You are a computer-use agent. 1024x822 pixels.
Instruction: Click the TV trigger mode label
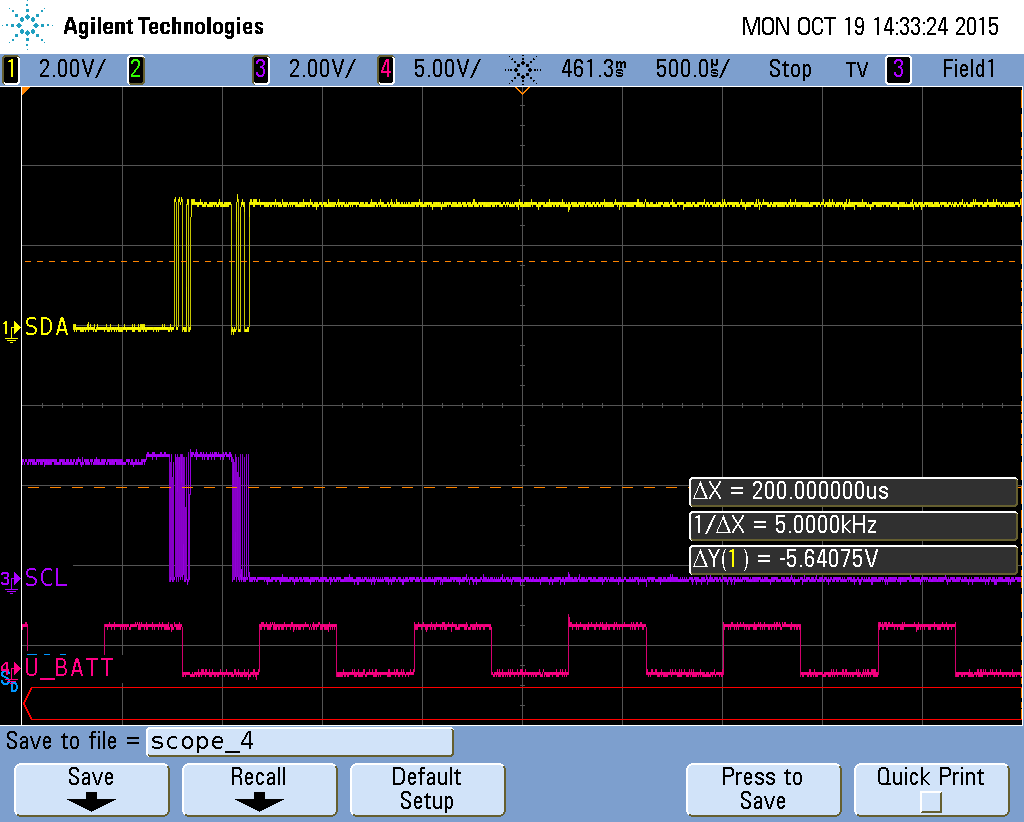point(857,70)
